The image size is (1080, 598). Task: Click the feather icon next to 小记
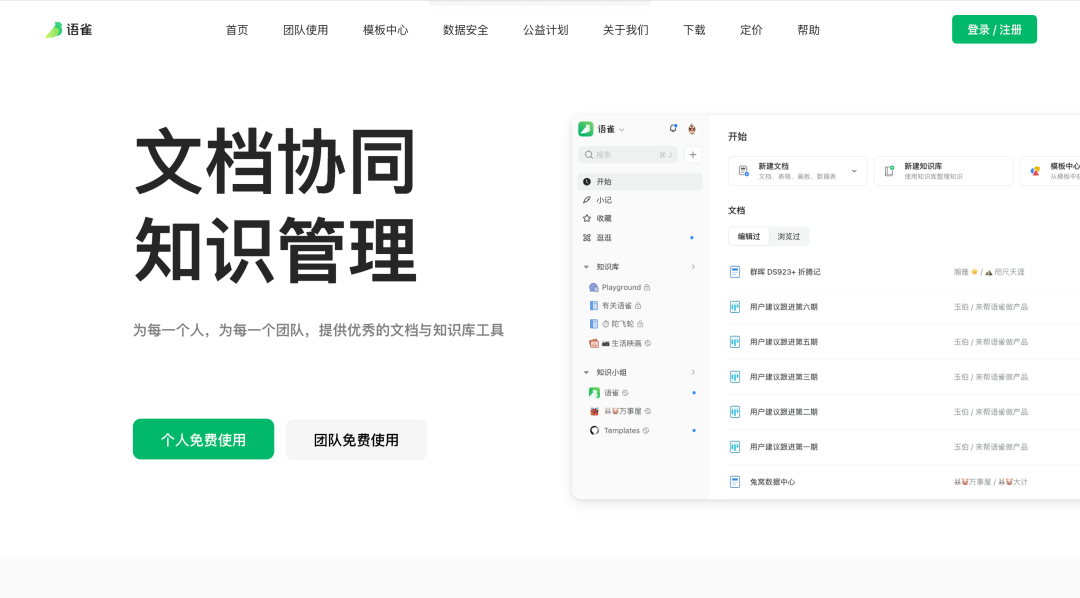[x=587, y=200]
